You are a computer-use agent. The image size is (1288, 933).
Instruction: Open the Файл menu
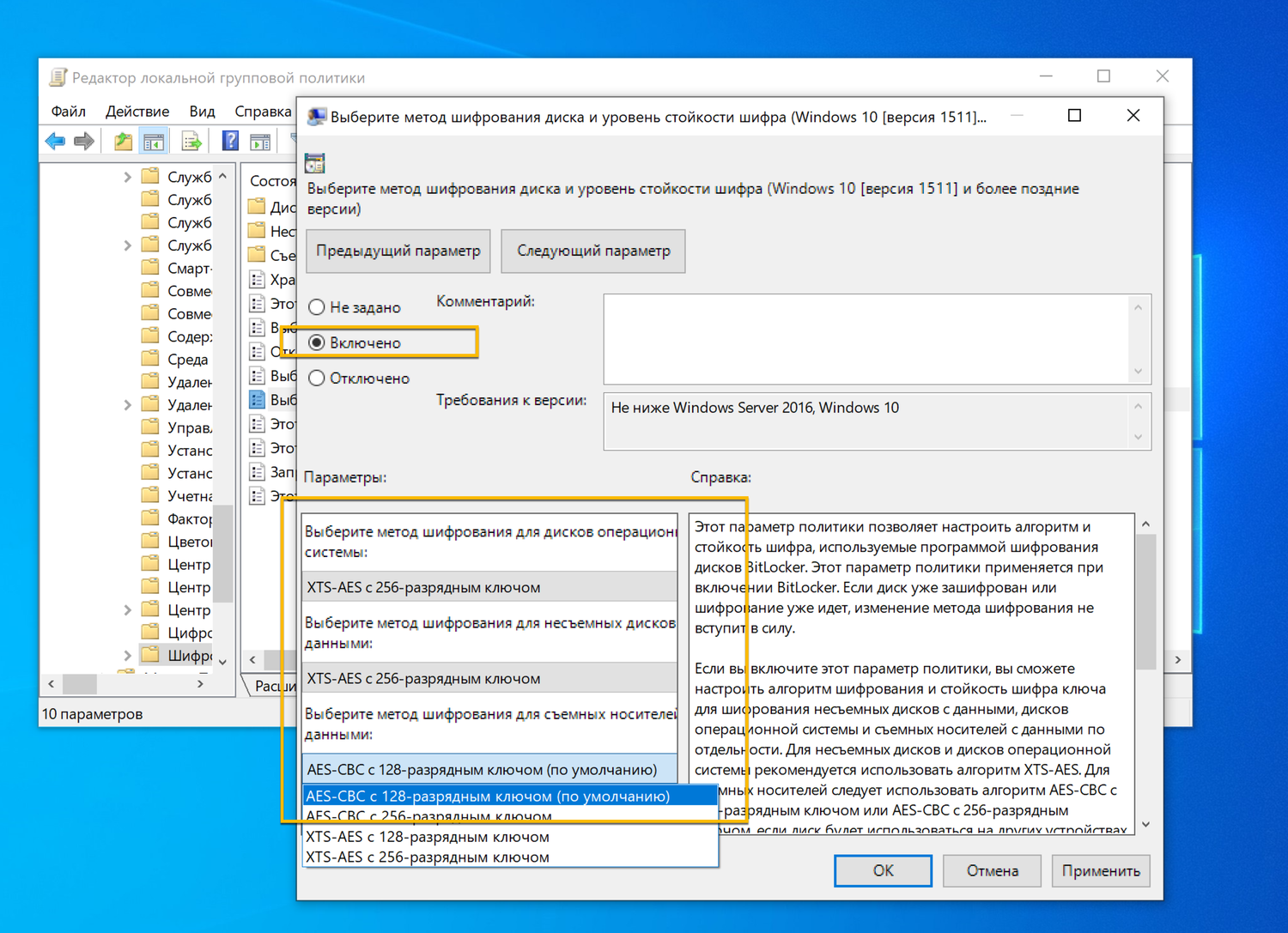[69, 112]
